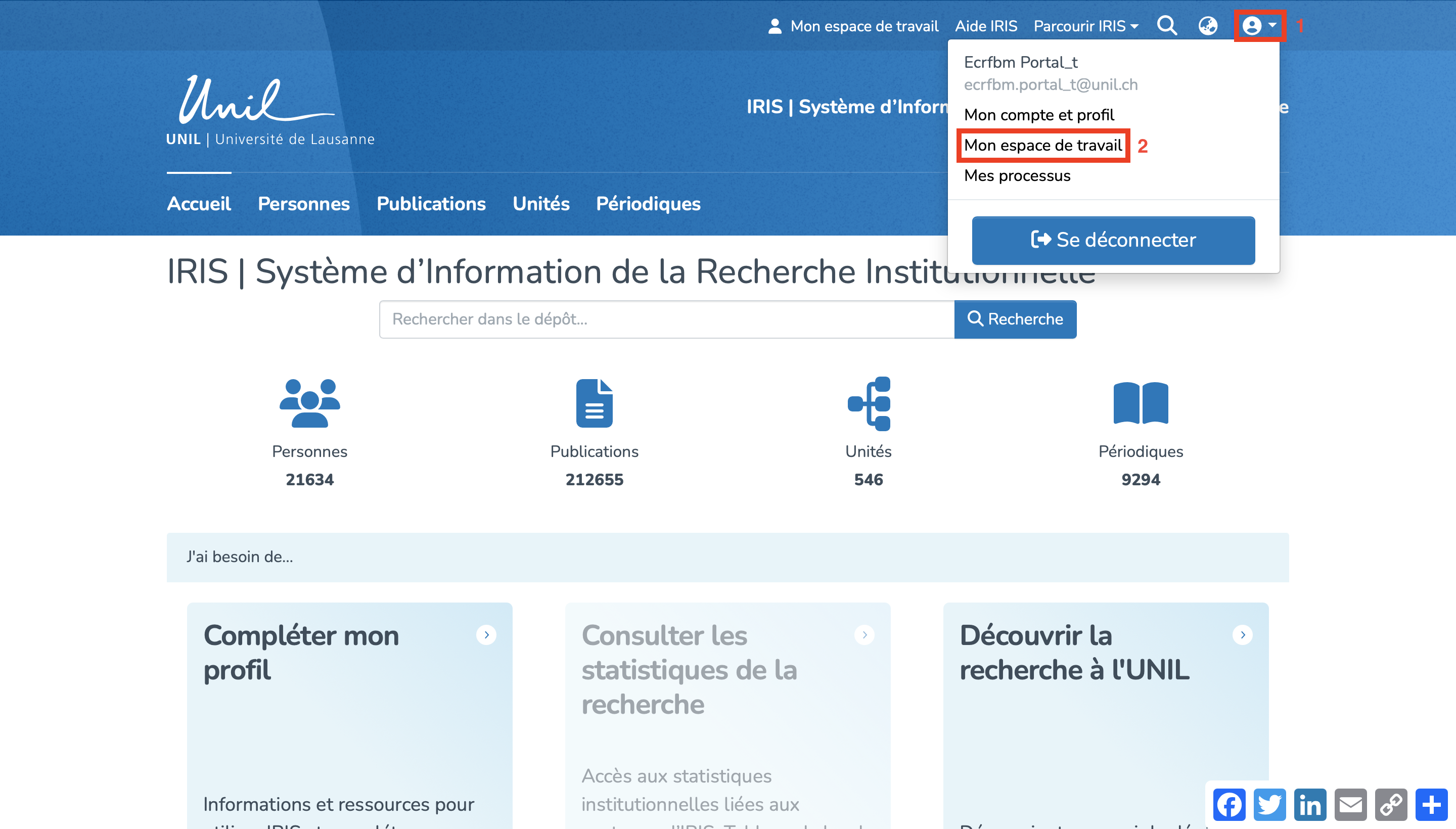The width and height of the screenshot is (1456, 829).
Task: Focus the Rechercher dans le dépôt field
Action: 666,319
